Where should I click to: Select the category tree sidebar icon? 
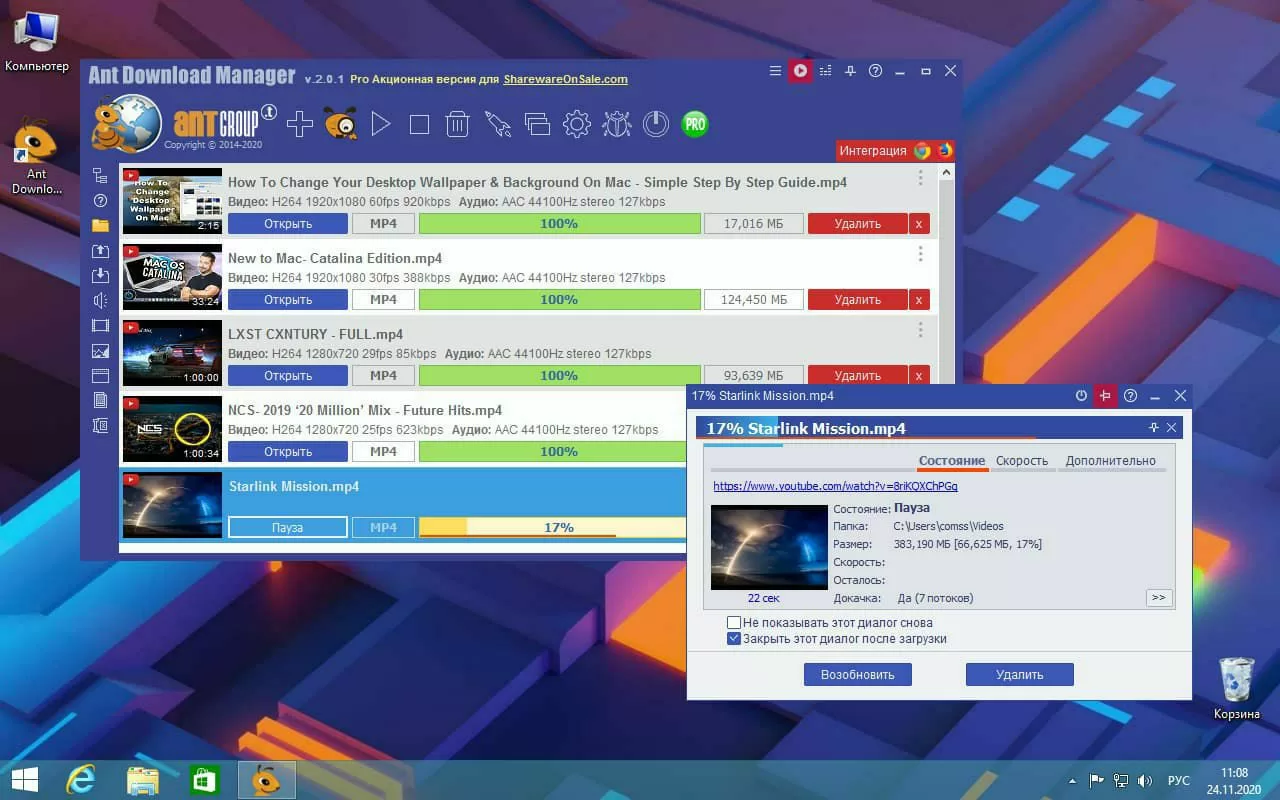click(100, 175)
